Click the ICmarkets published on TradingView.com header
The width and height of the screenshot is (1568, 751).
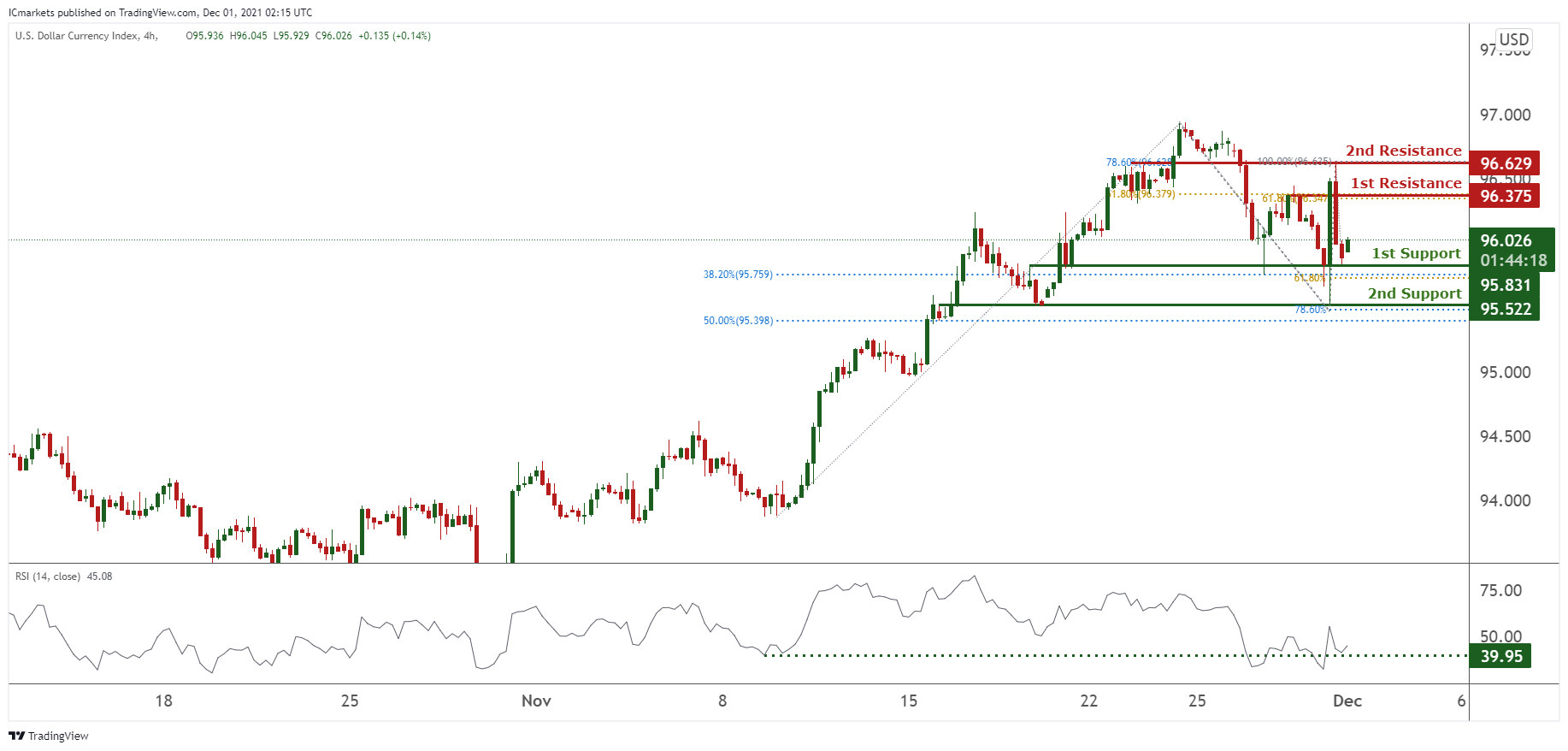tap(160, 13)
